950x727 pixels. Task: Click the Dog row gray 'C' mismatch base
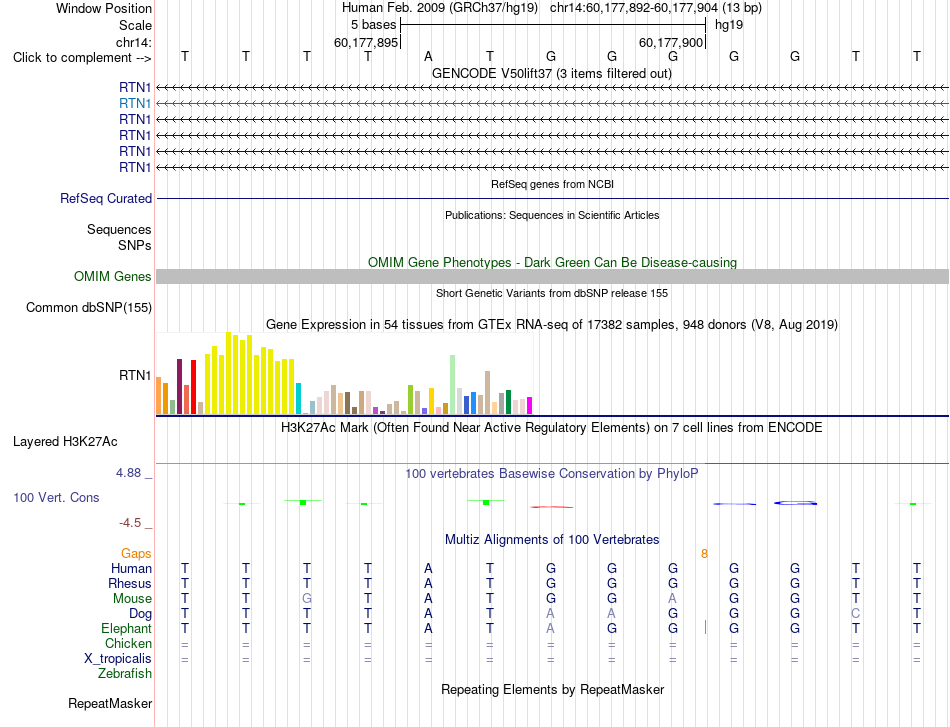point(855,613)
